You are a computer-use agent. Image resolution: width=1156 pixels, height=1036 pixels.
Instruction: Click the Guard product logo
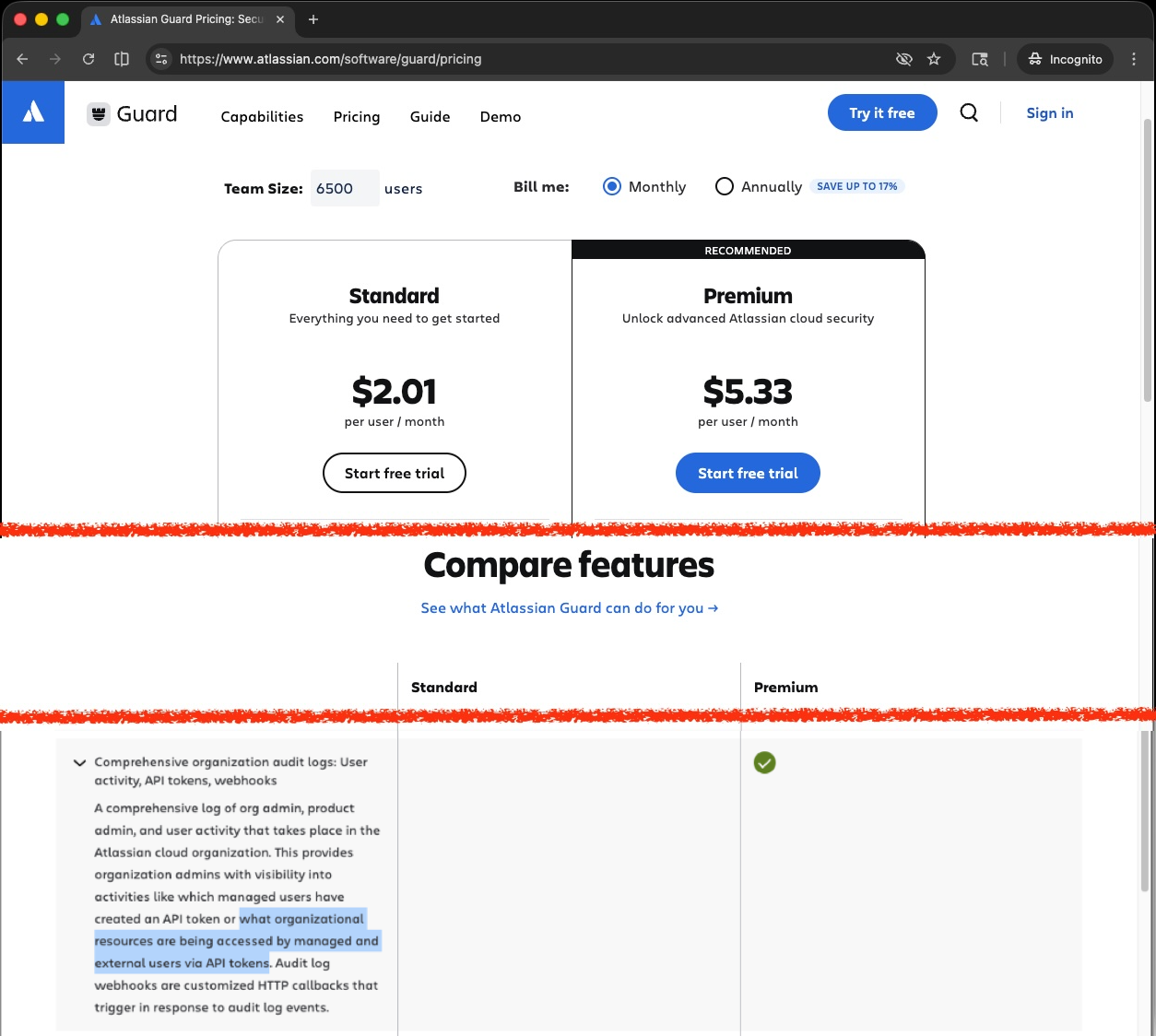click(132, 114)
